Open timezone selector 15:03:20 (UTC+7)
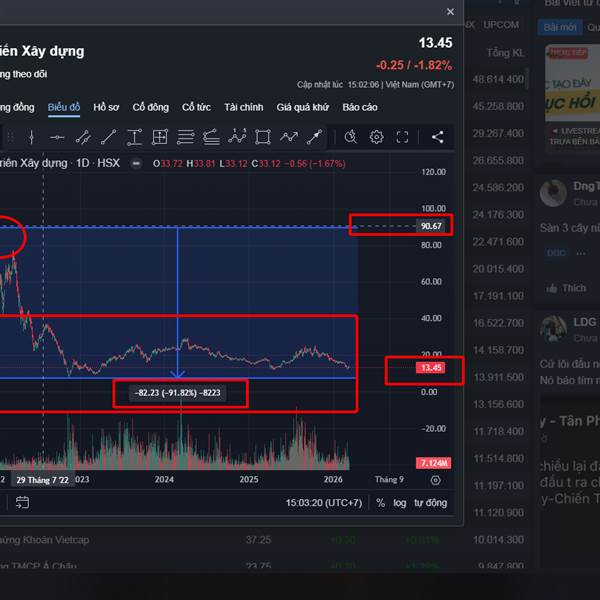 324,502
